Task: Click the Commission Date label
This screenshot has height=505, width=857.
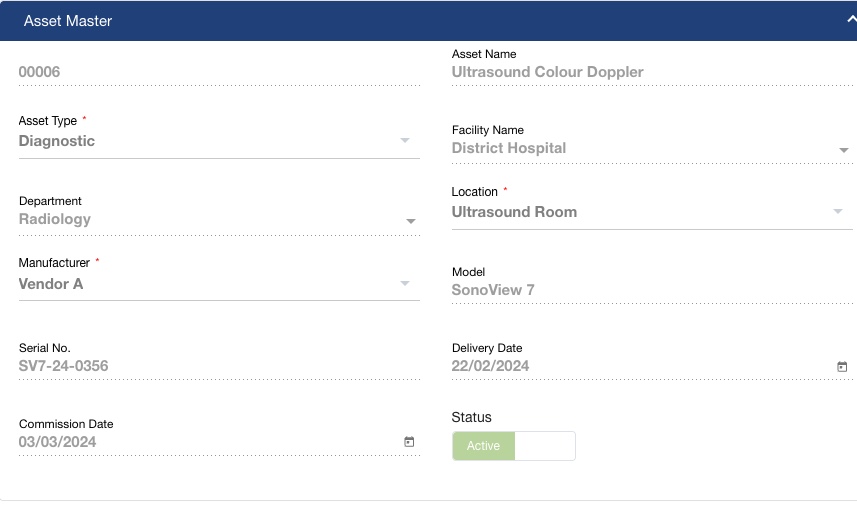Action: pos(66,424)
